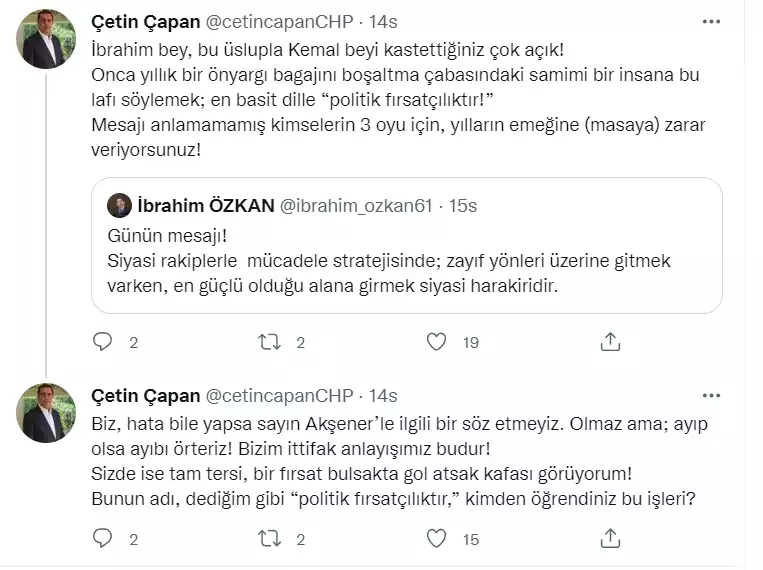Click the 15s timestamp on the quoted tweet
The image size is (763, 570).
click(x=462, y=206)
